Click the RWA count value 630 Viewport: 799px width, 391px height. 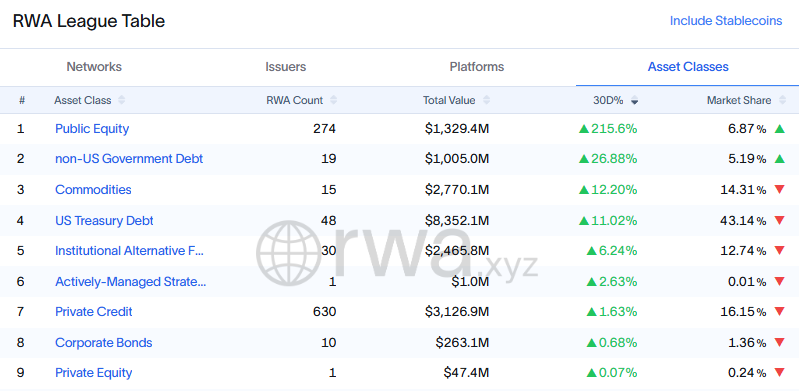[325, 311]
